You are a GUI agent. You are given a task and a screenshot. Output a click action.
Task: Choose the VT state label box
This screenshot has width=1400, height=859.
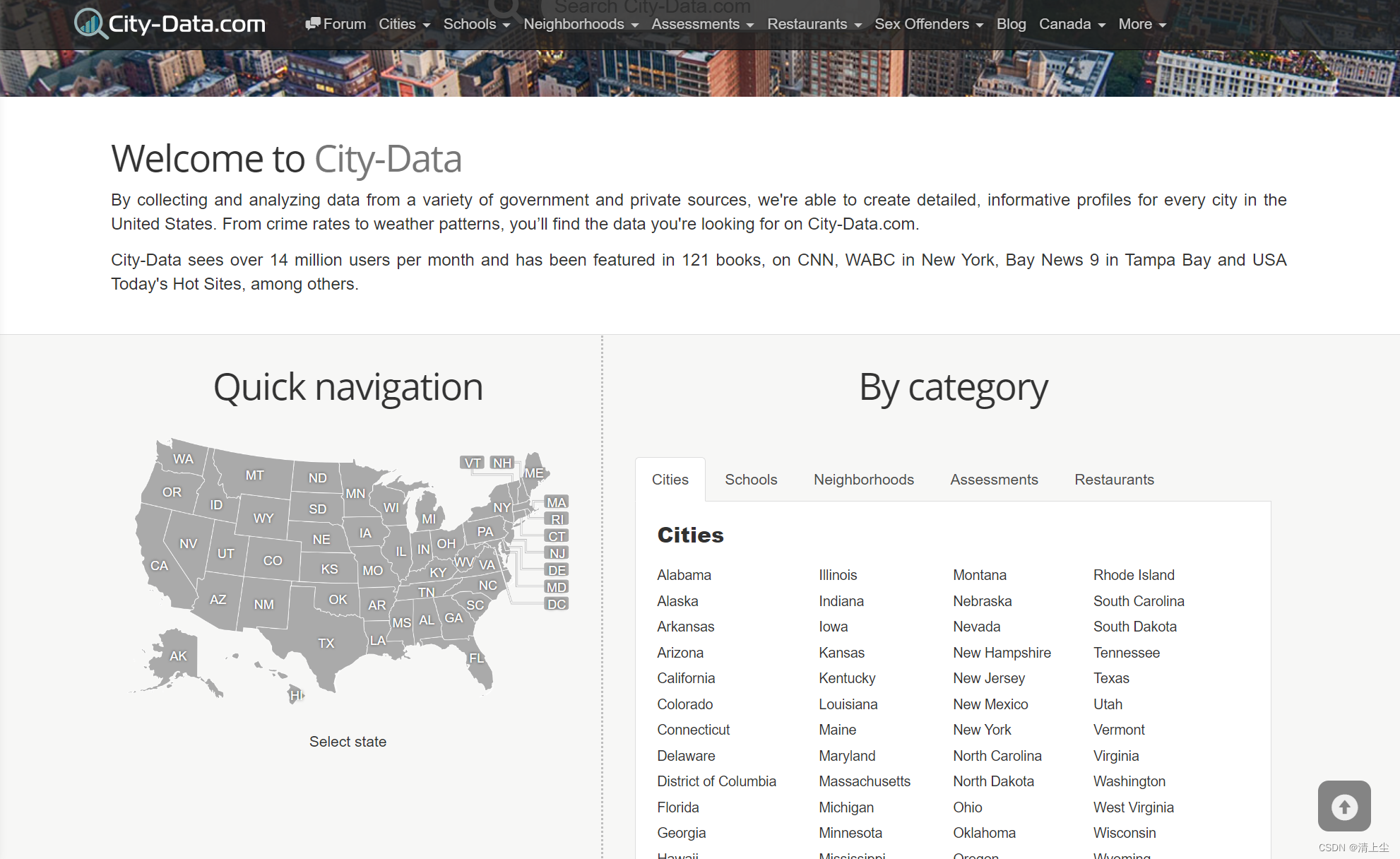point(472,463)
